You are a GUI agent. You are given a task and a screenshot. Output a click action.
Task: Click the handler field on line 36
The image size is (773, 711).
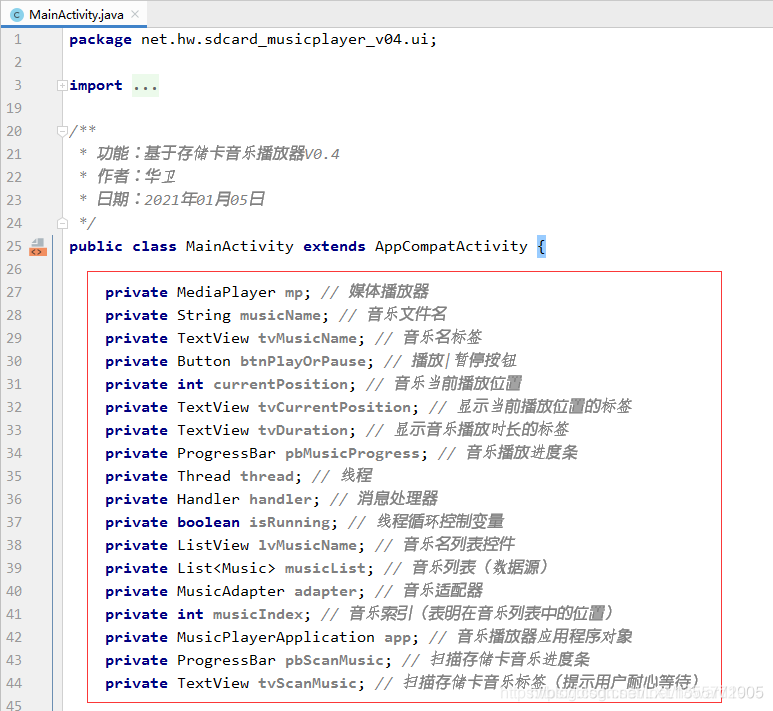tap(281, 499)
